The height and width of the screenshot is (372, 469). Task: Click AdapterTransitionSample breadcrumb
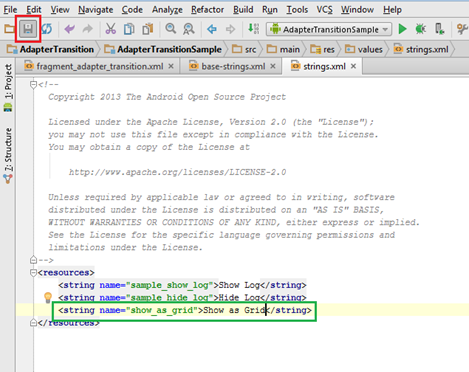click(x=163, y=49)
